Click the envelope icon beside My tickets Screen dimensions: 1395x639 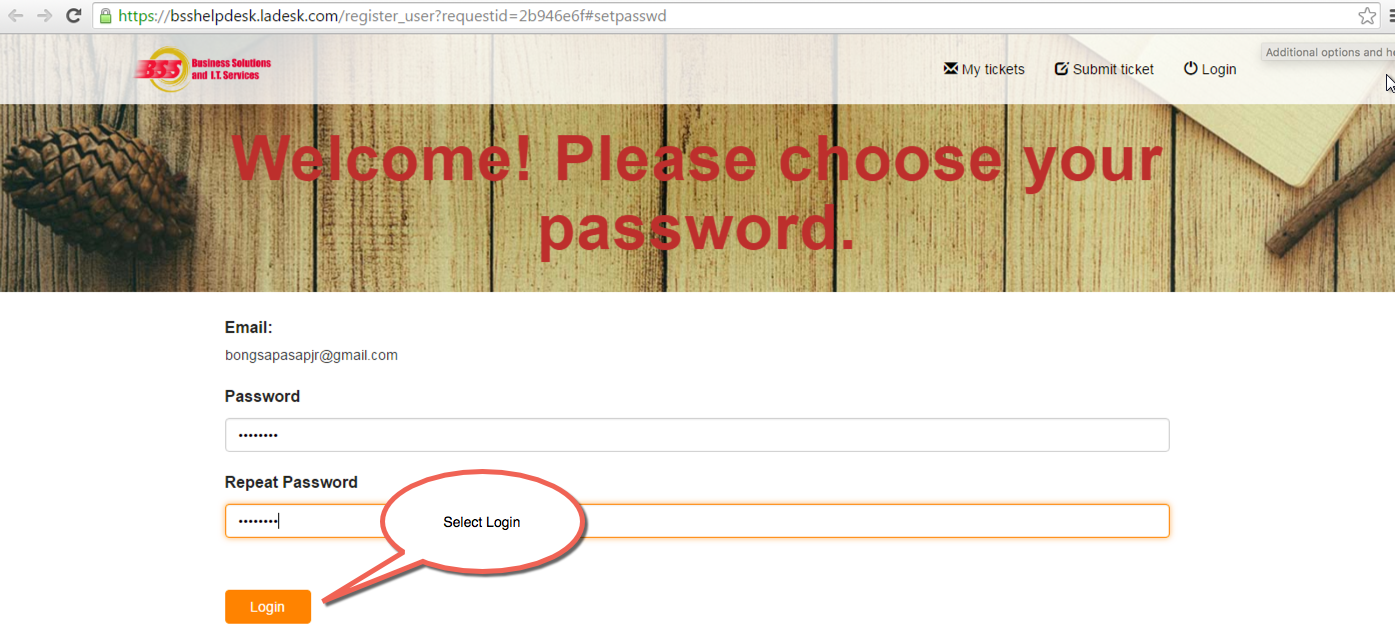coord(950,68)
